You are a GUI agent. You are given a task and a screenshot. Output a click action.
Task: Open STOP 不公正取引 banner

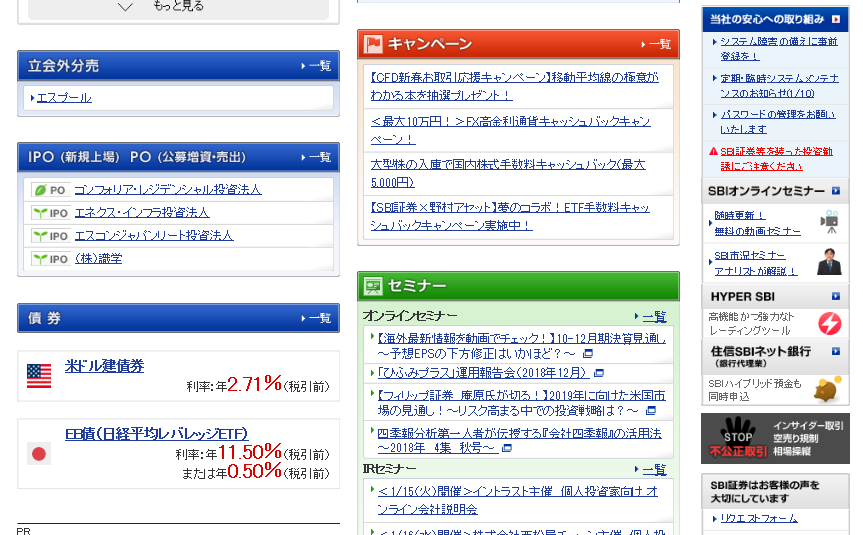(775, 439)
